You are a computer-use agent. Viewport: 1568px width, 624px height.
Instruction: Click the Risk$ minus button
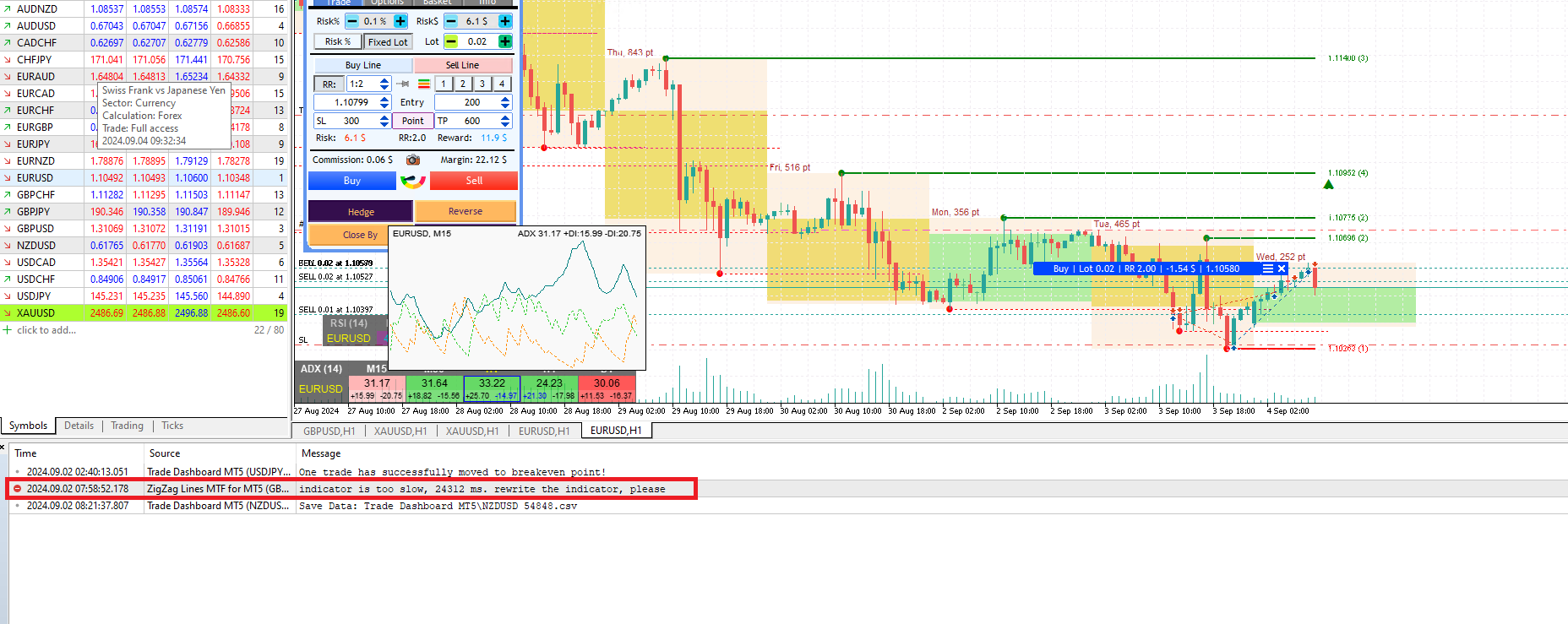[x=451, y=21]
